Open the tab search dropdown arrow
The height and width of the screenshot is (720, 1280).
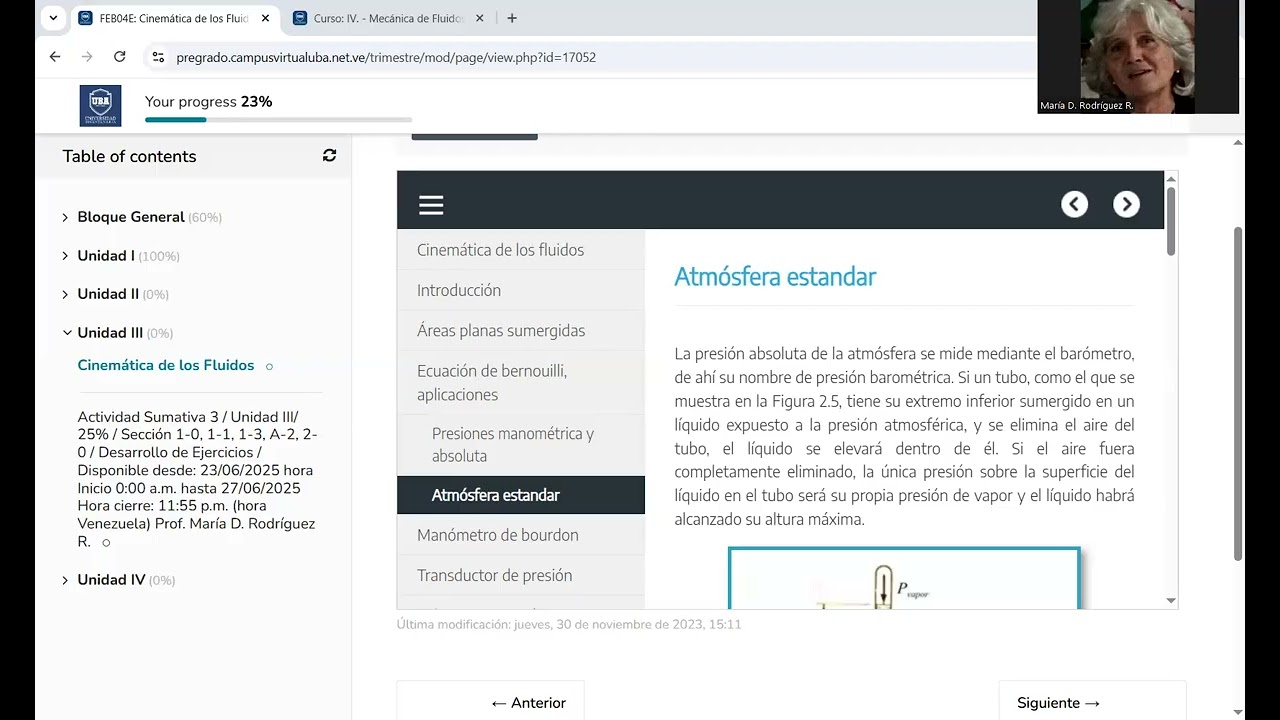click(53, 18)
